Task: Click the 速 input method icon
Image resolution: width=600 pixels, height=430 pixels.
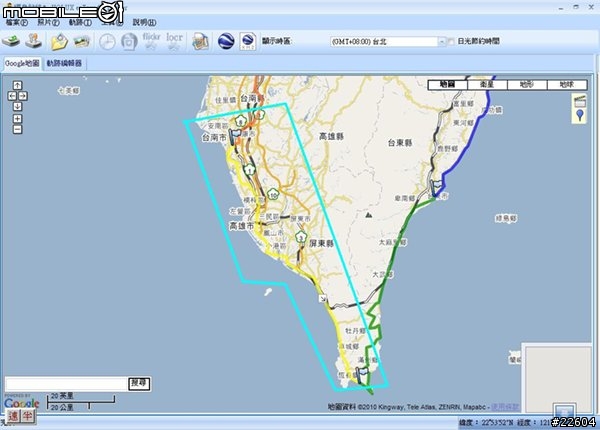Action: [x=13, y=417]
